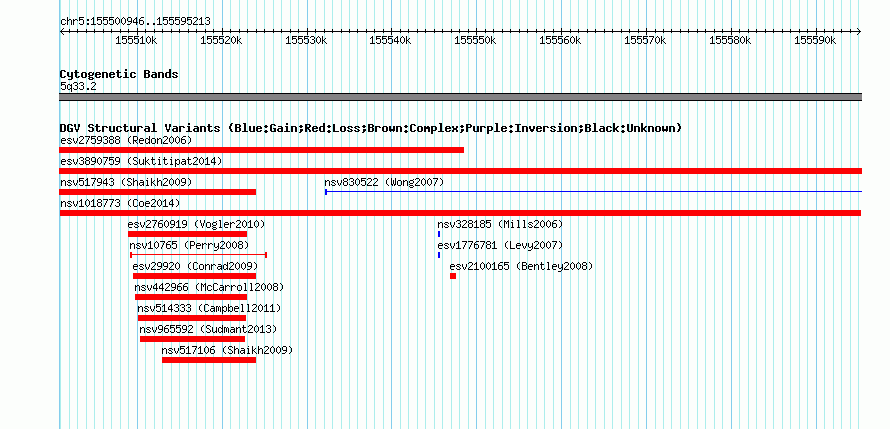Select the nsv442966 red bar
This screenshot has height=429, width=890.
191,297
